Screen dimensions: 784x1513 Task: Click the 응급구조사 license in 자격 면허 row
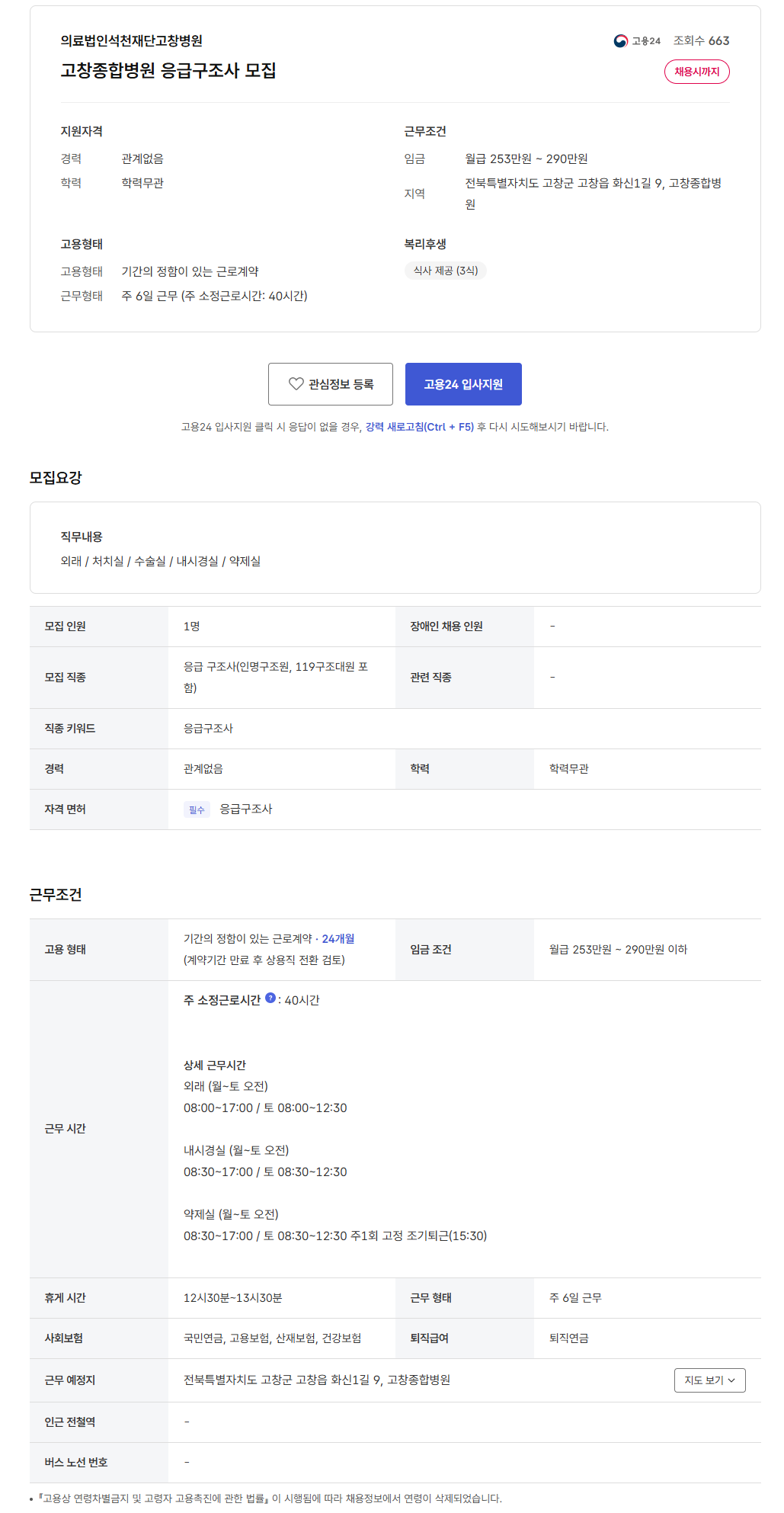pyautogui.click(x=246, y=809)
